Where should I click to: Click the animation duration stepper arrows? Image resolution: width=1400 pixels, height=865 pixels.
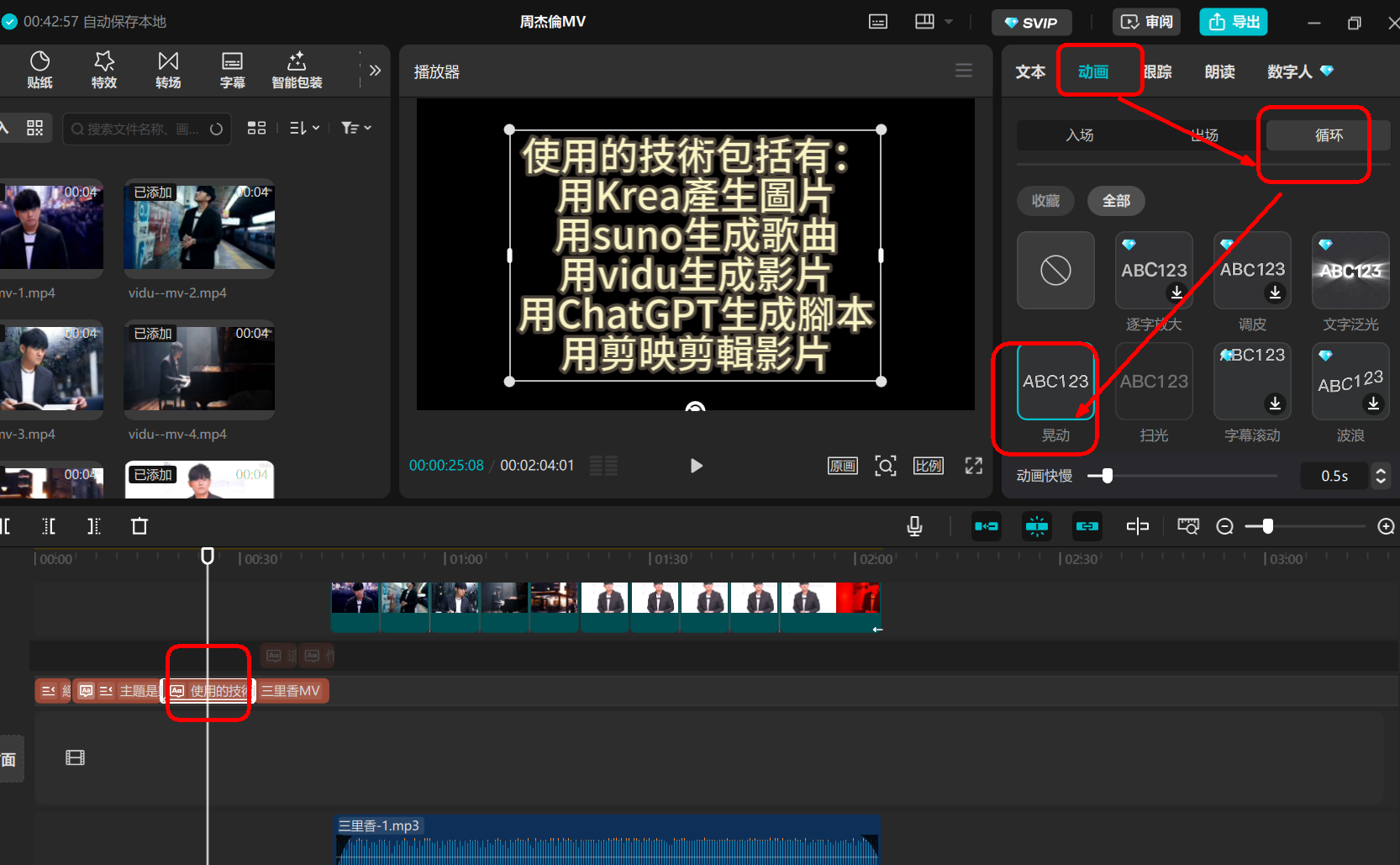click(1380, 476)
